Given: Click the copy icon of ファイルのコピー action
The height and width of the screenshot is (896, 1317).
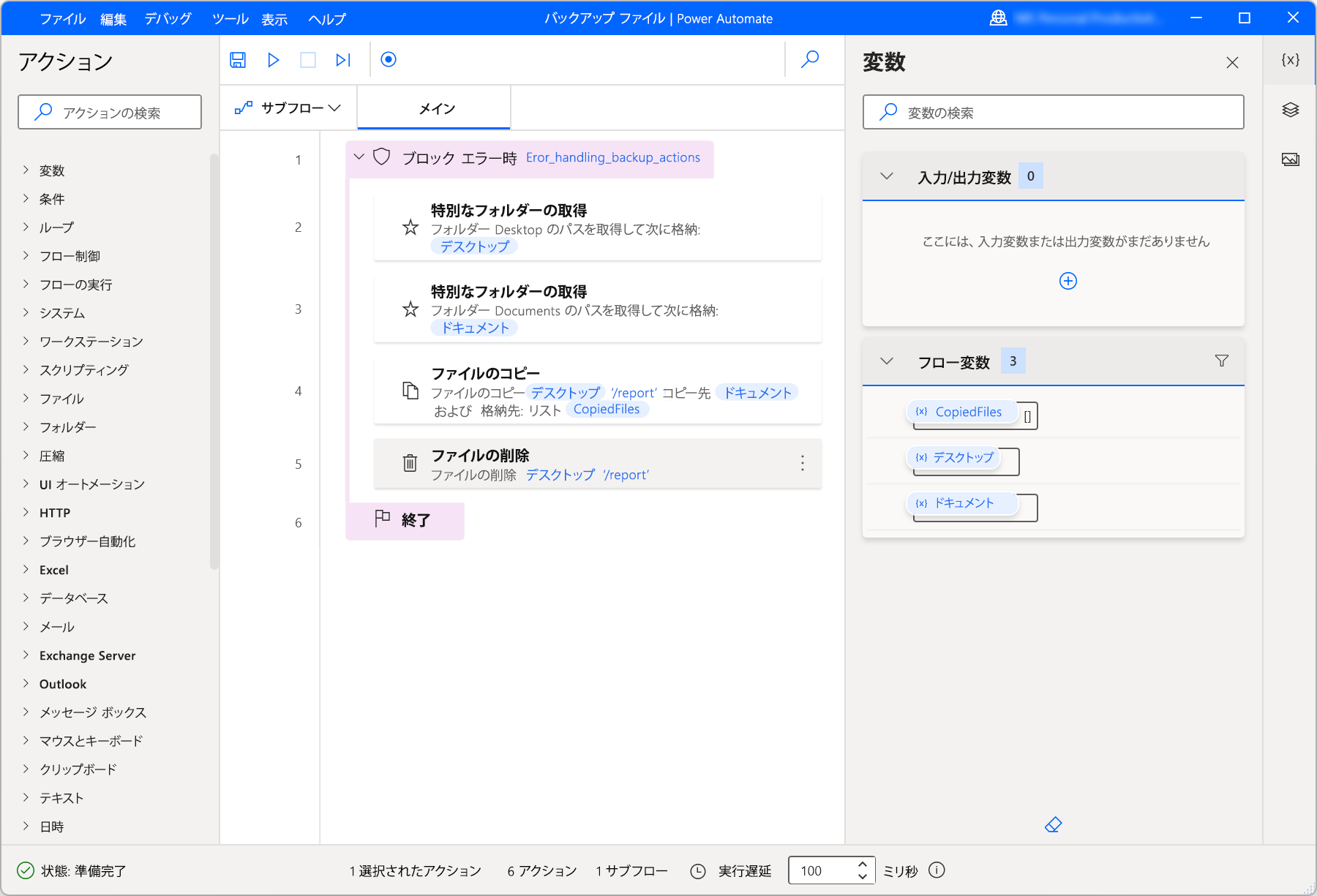Looking at the screenshot, I should (x=410, y=391).
